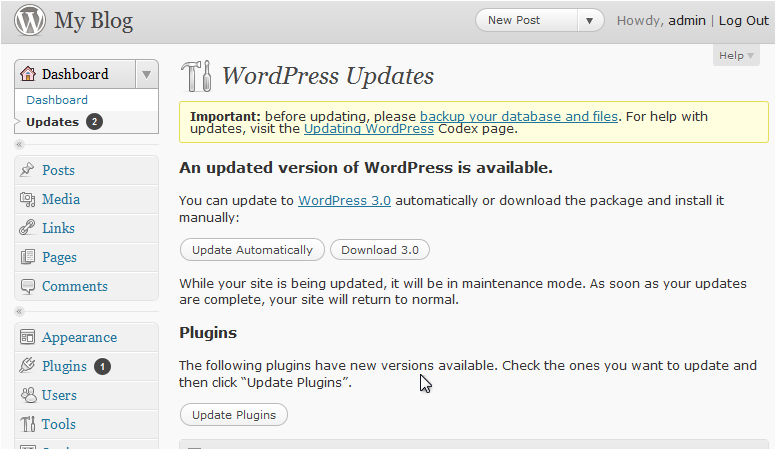The height and width of the screenshot is (450, 776).
Task: Click the admin profile link
Action: pyautogui.click(x=687, y=20)
